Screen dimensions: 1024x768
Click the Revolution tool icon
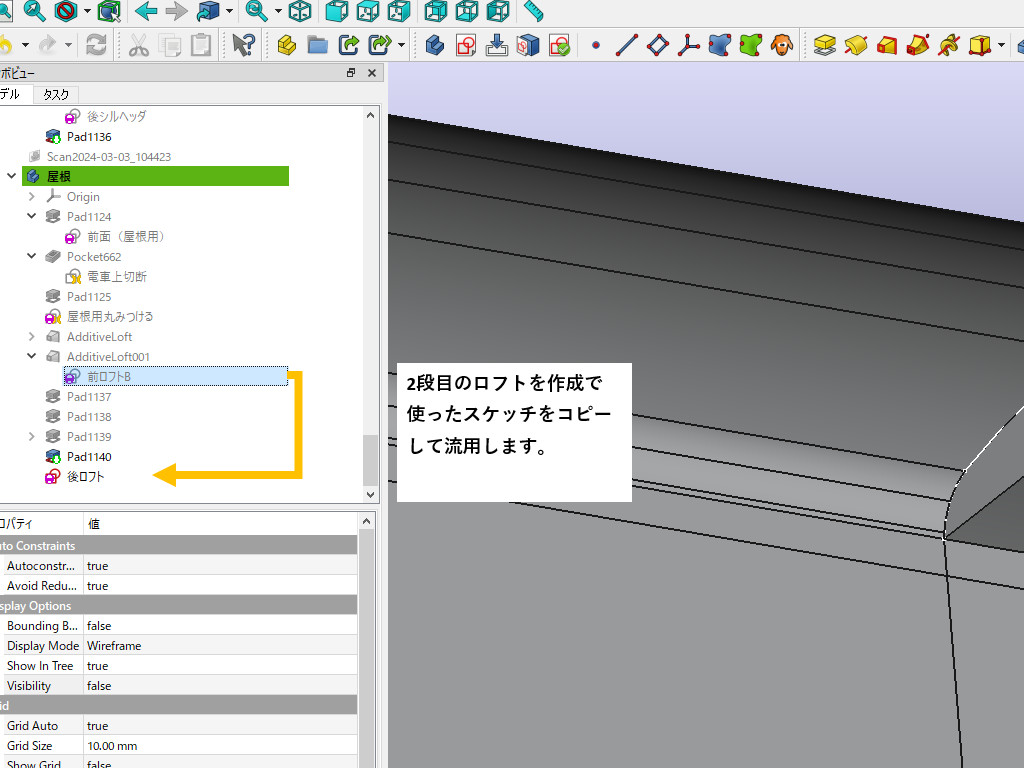pyautogui.click(x=856, y=45)
